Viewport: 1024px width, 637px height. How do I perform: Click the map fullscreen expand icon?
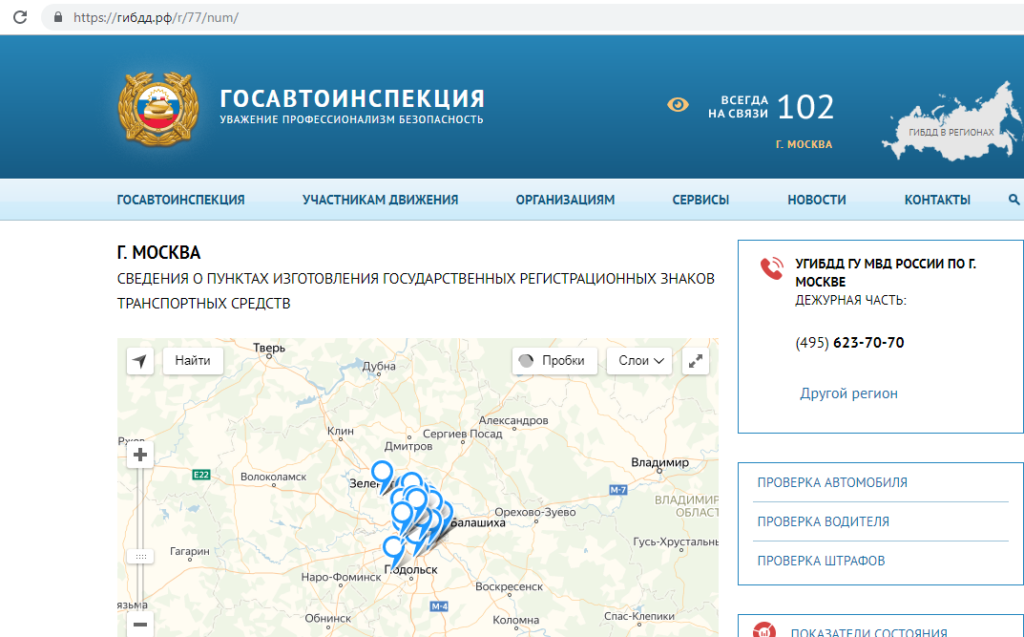click(x=696, y=361)
